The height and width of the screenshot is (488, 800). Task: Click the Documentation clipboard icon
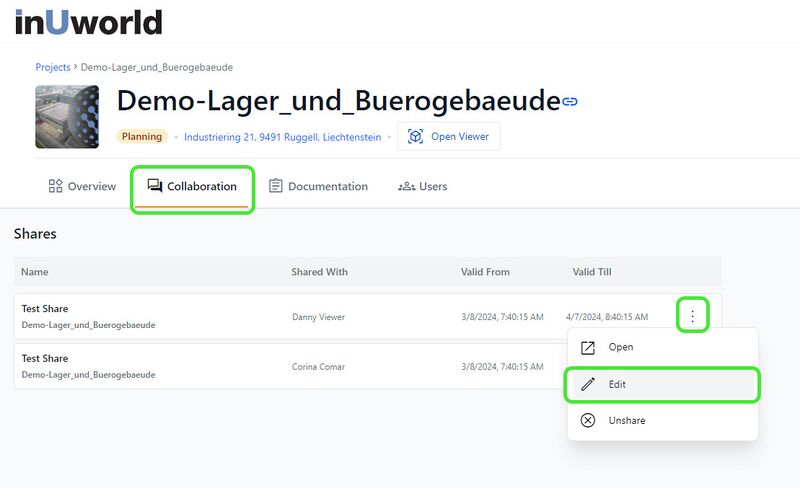click(276, 186)
